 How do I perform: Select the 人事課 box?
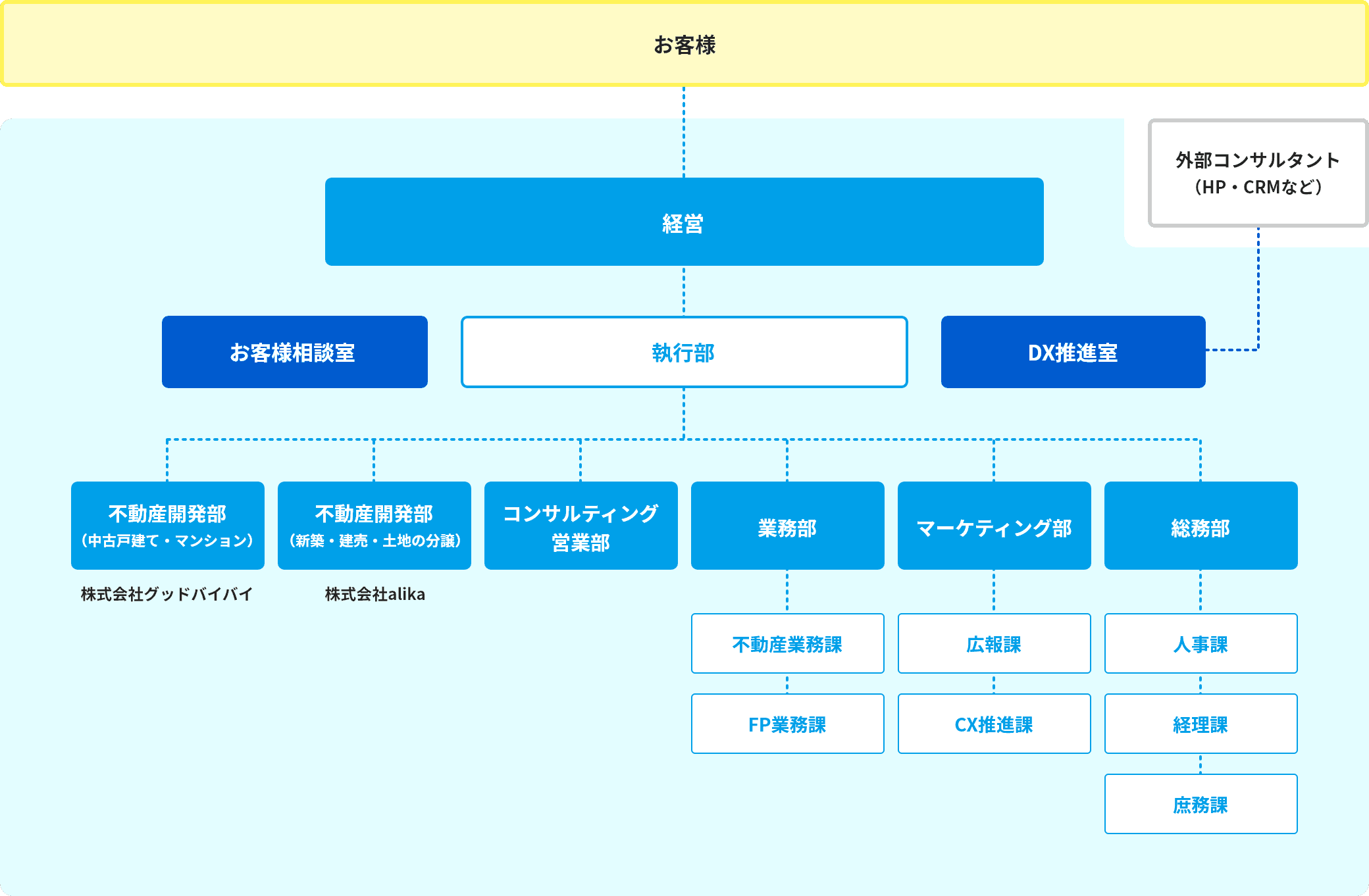[1201, 643]
